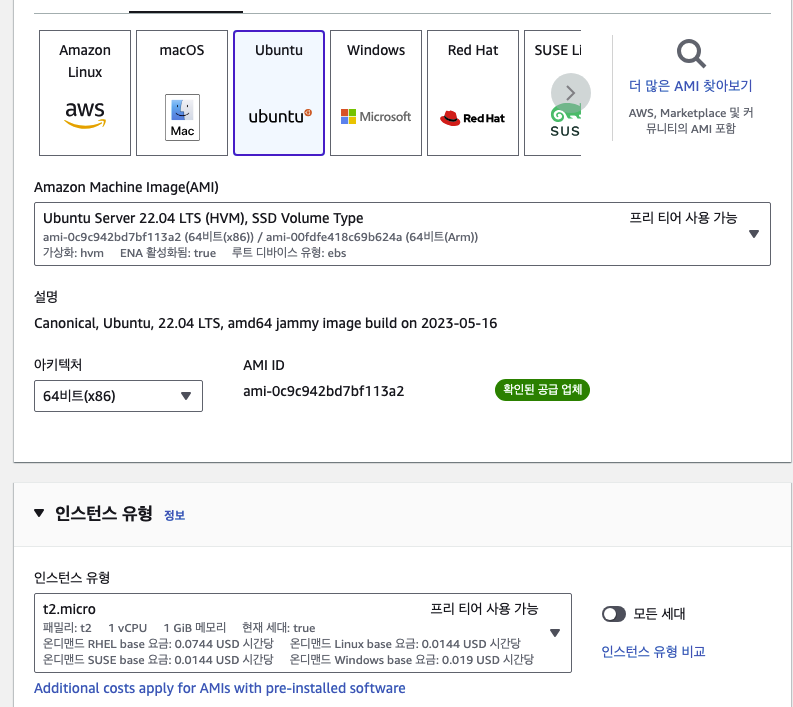Toggle the 모든 세대 switch

tap(614, 614)
